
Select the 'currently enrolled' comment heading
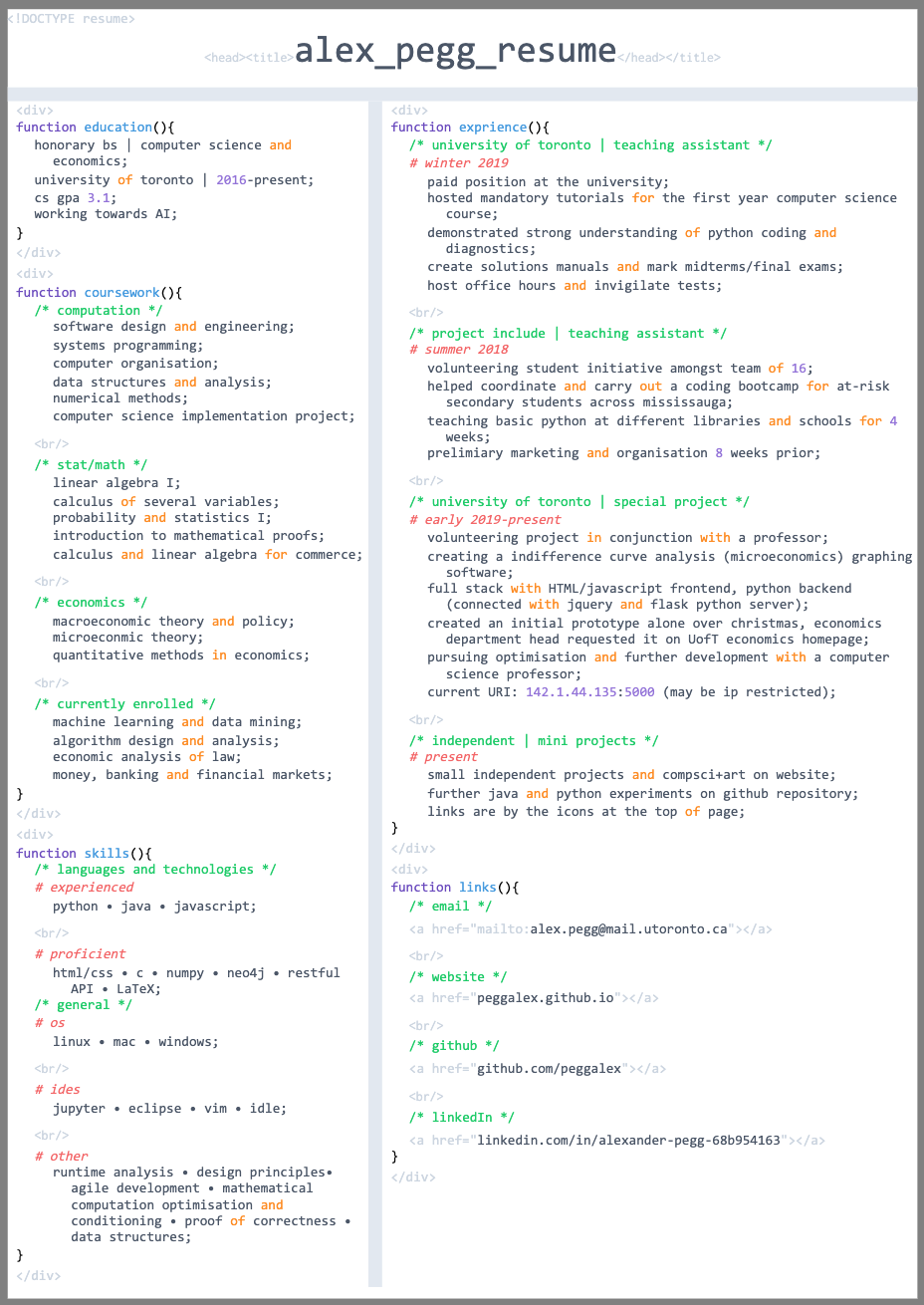click(x=124, y=704)
